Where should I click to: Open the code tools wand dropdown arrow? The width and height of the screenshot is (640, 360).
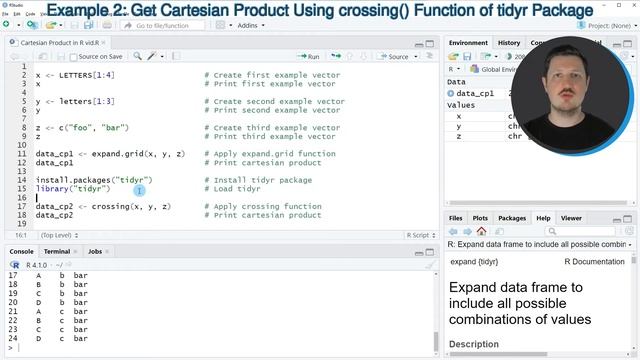[162, 56]
